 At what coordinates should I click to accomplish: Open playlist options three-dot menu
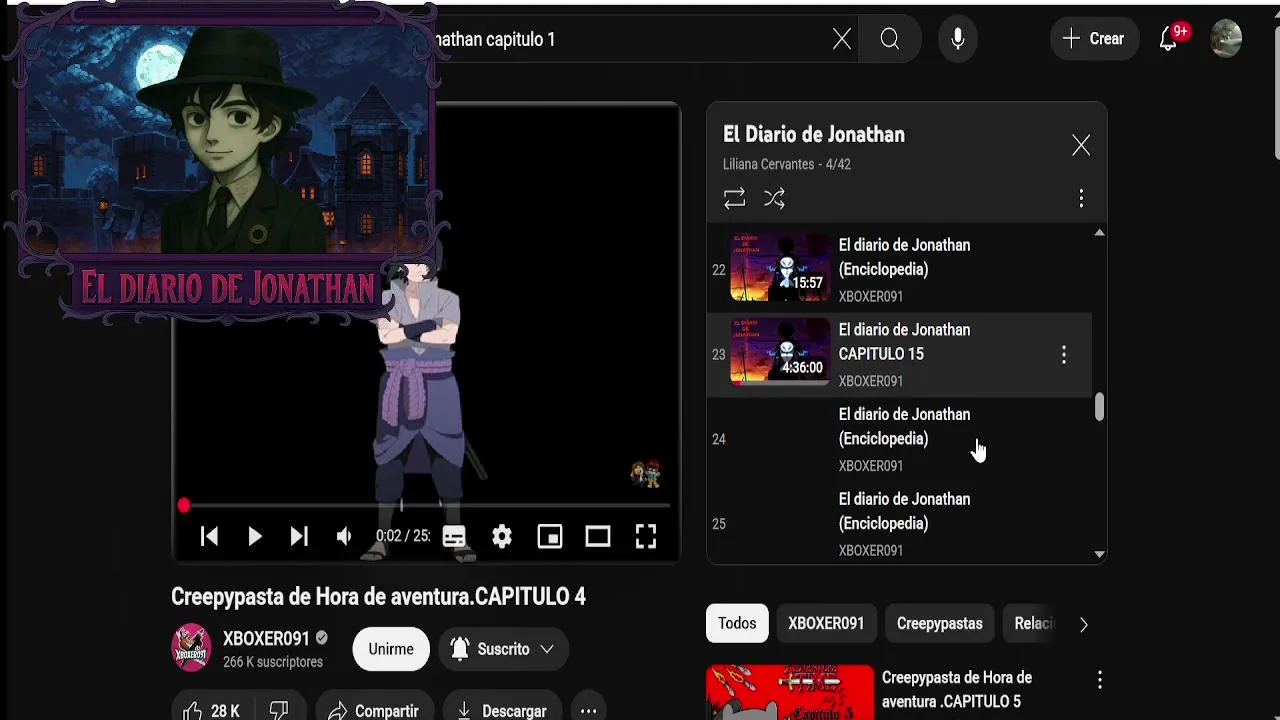pyautogui.click(x=1081, y=199)
